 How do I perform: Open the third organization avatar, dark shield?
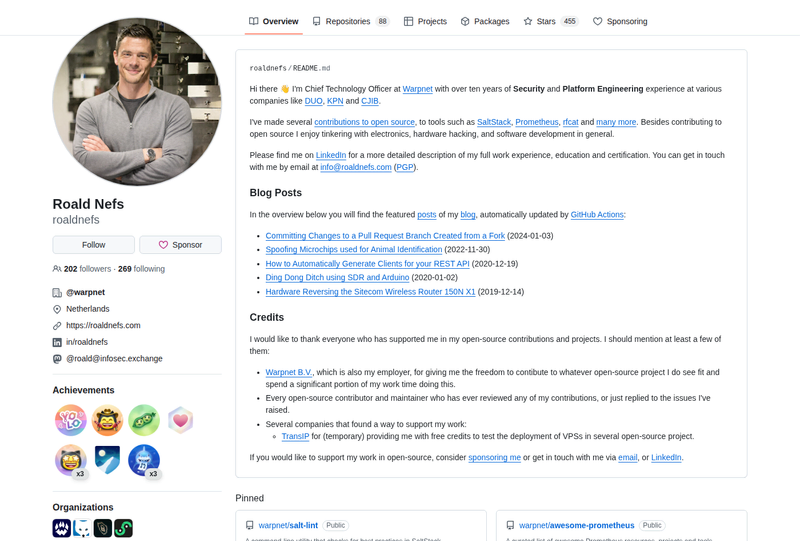point(103,528)
